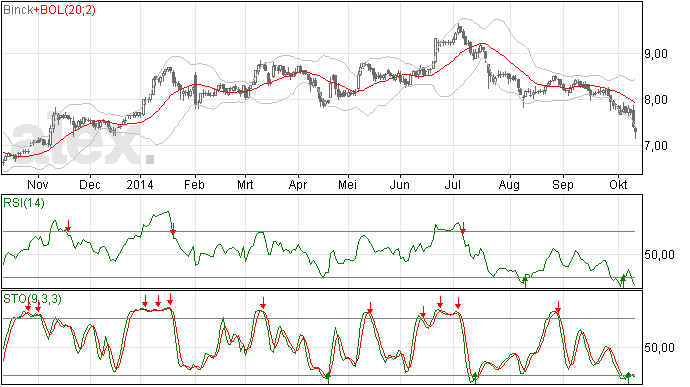690x387 pixels.
Task: Click the green STO buy arrow in late April
Action: pos(328,378)
